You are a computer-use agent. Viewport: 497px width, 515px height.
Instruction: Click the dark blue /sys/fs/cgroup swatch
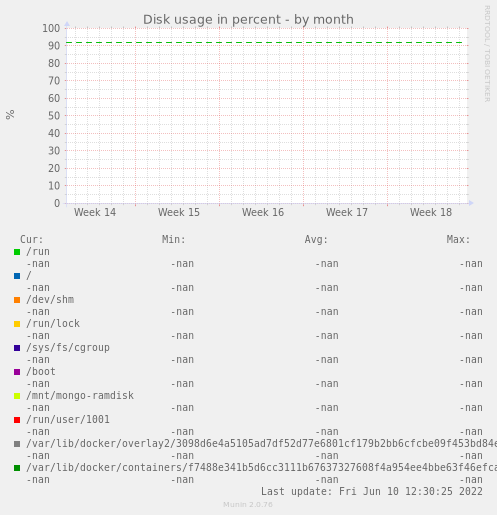(17, 348)
